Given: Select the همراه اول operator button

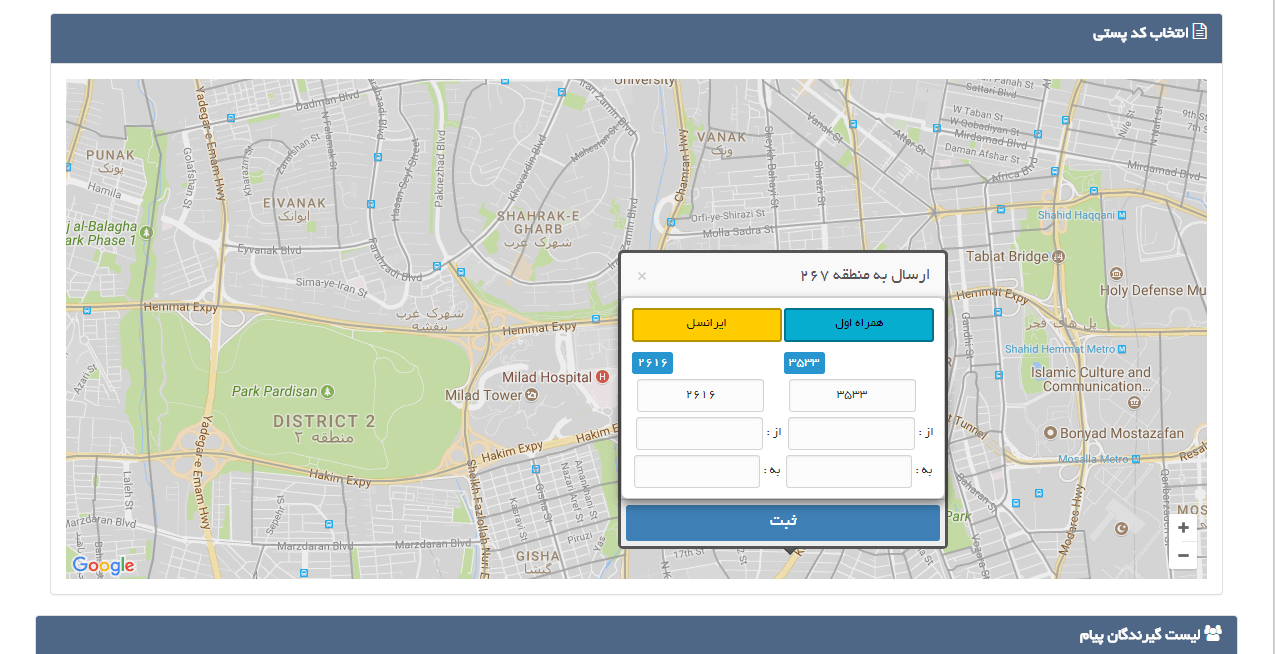Looking at the screenshot, I should (859, 325).
